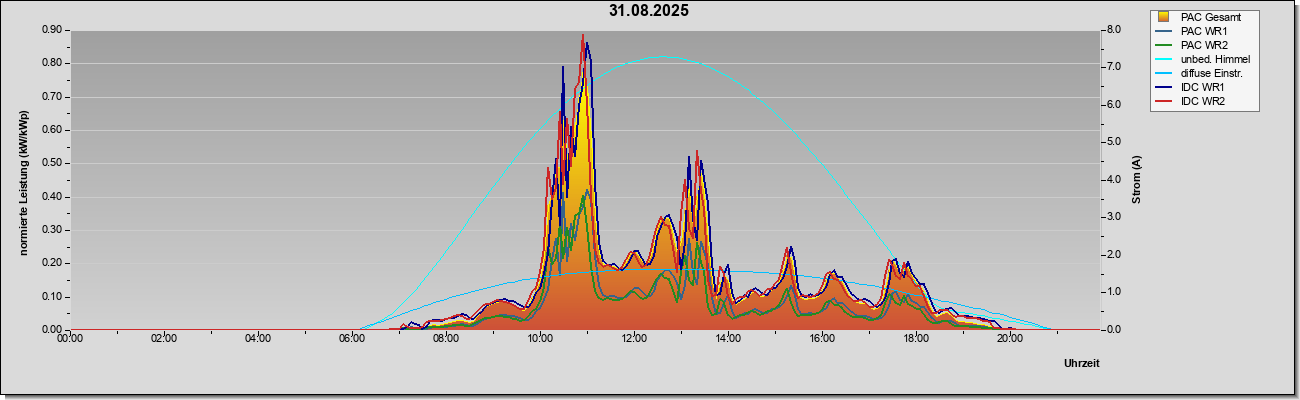Click the 8.0 value on right axis
This screenshot has height=400, width=1300.
1114,30
